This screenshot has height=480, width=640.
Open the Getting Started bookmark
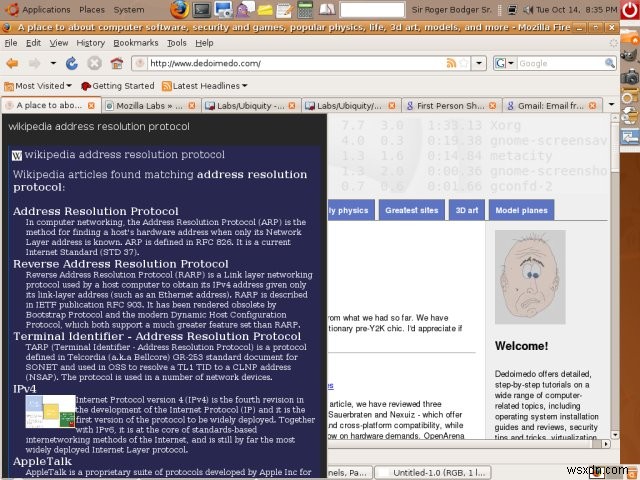(x=118, y=86)
